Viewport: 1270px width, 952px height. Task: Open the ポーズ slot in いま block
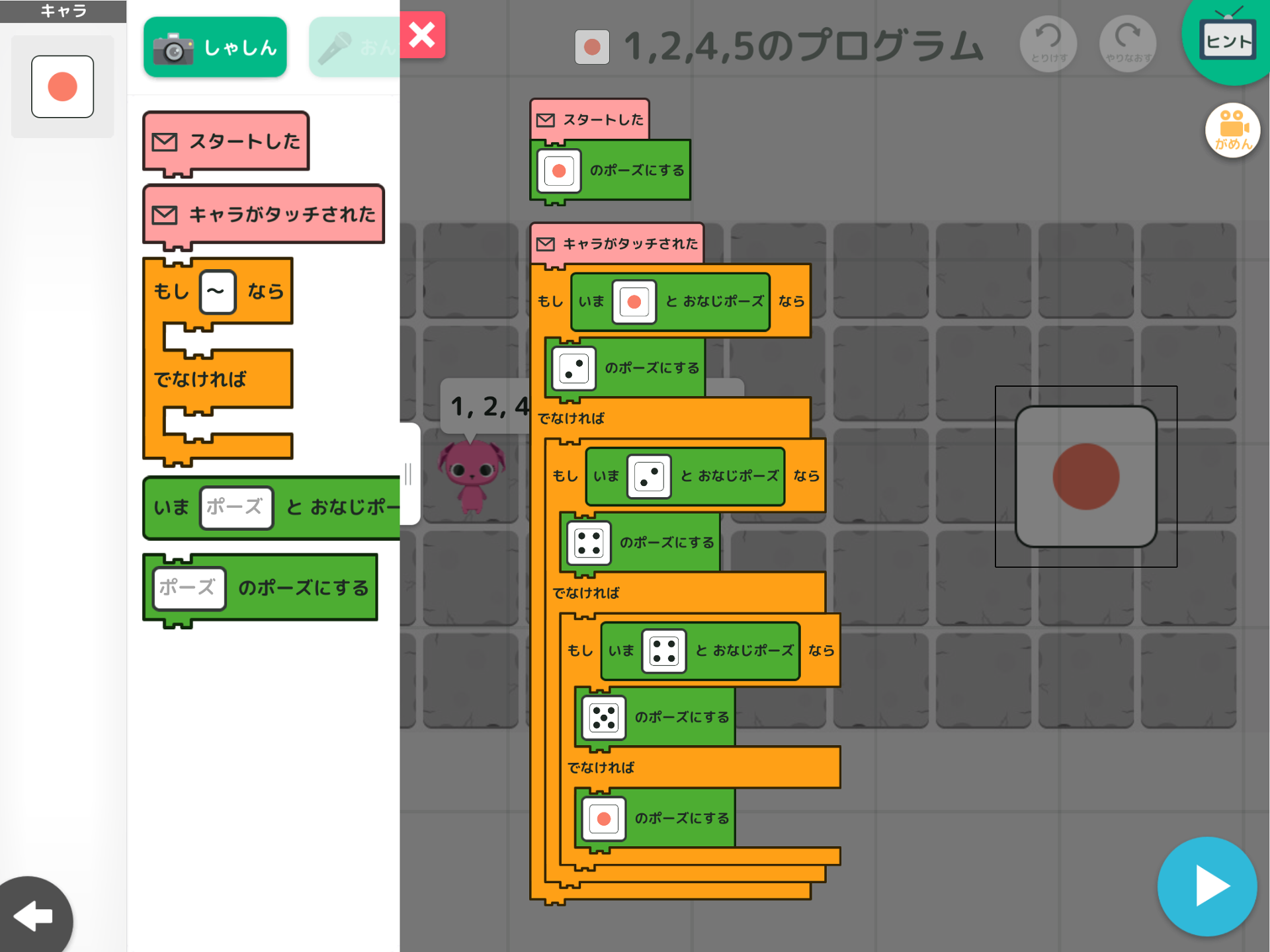[x=236, y=508]
